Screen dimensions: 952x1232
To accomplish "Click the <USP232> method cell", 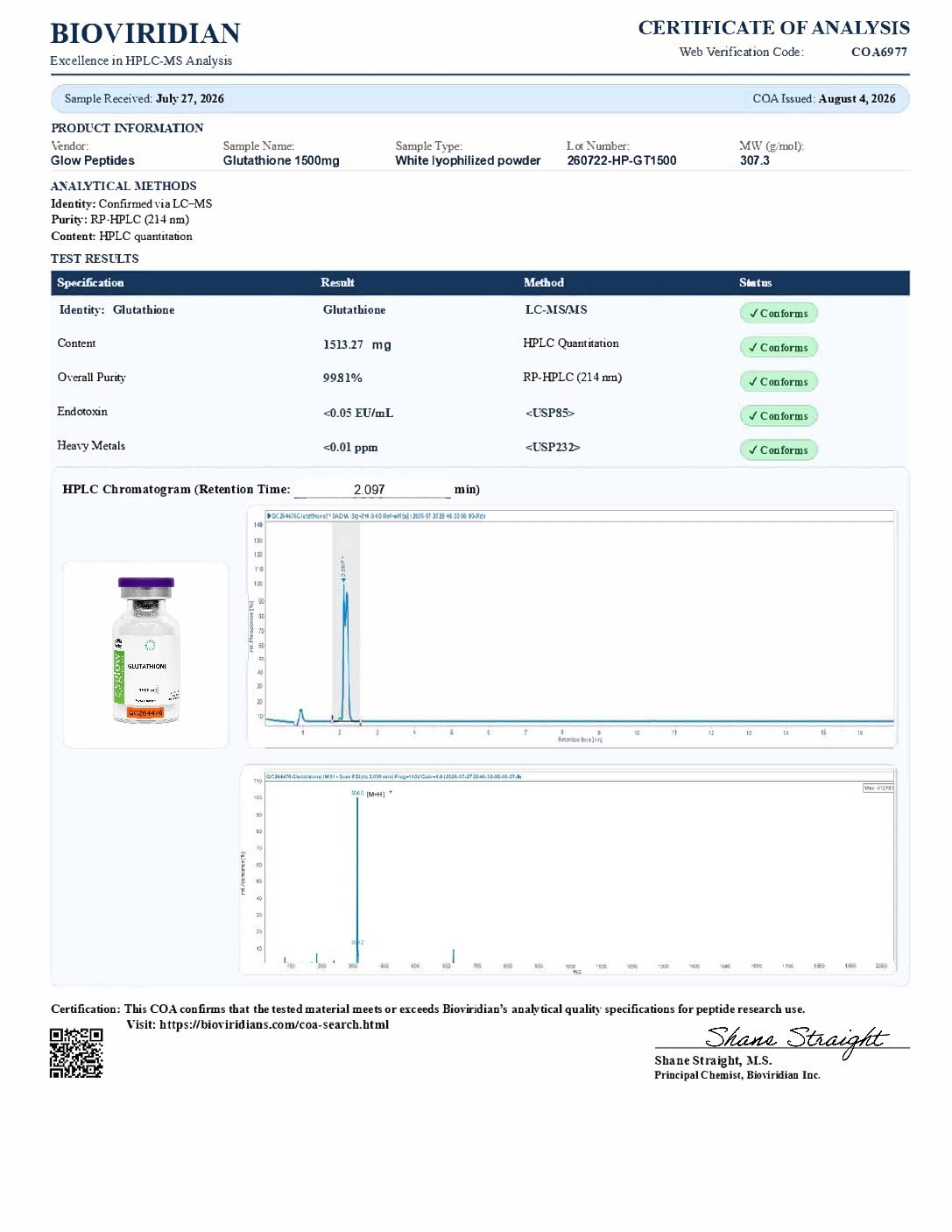I will 553,447.
